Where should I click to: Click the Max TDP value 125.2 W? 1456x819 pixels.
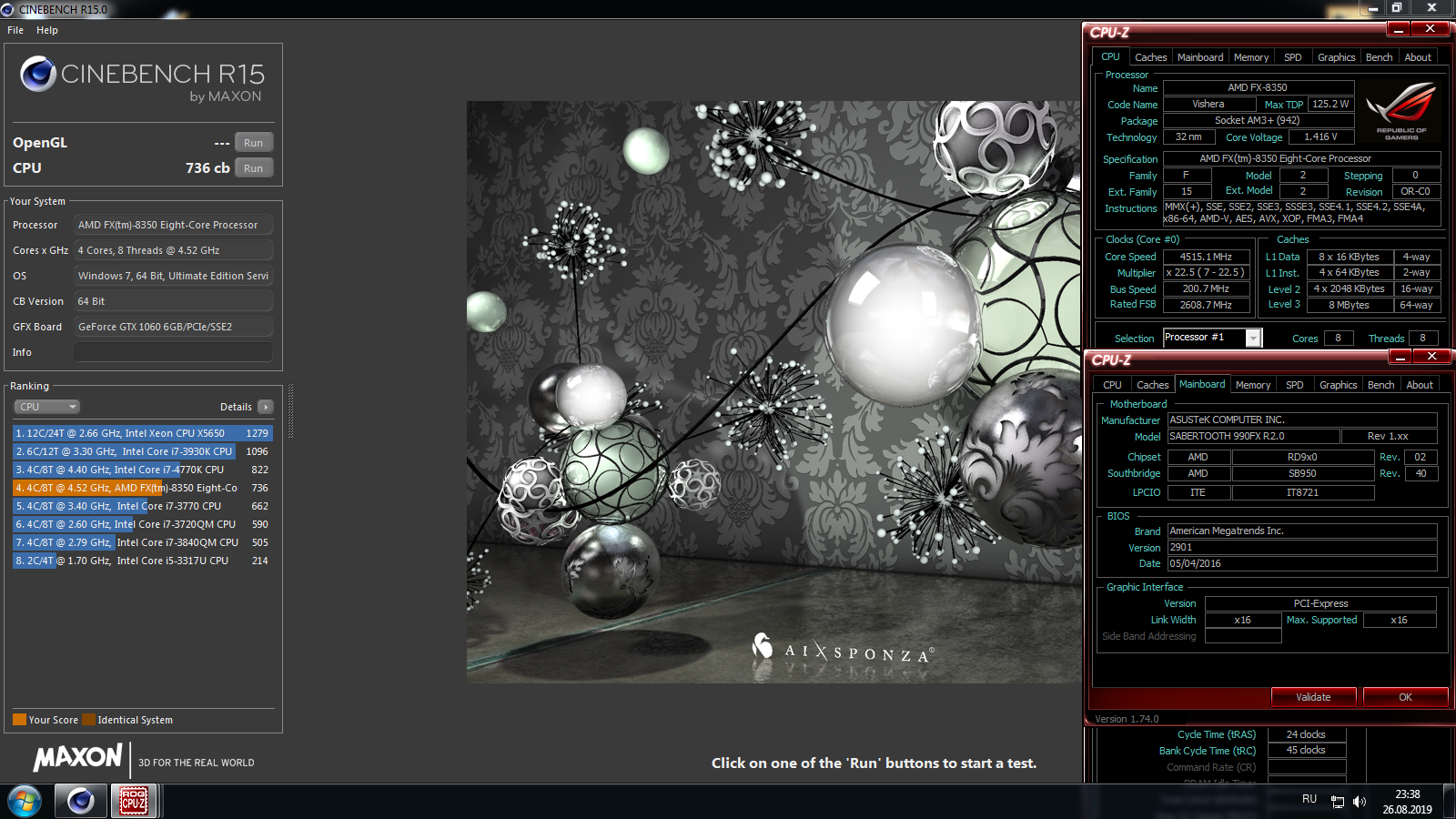pyautogui.click(x=1330, y=105)
